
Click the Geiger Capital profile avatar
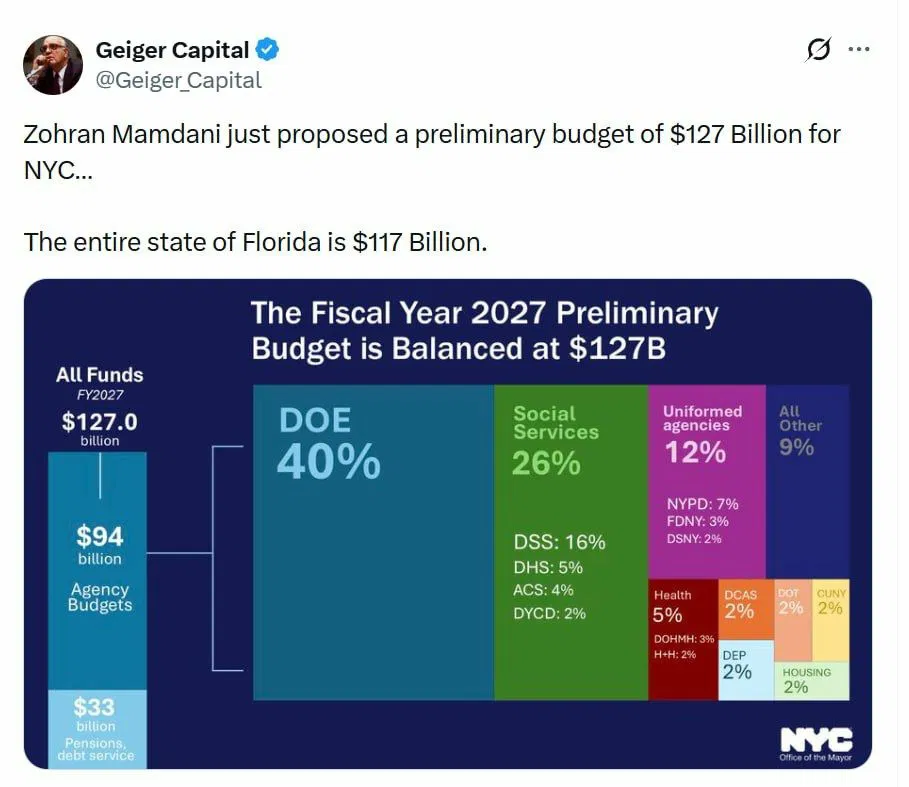point(53,65)
